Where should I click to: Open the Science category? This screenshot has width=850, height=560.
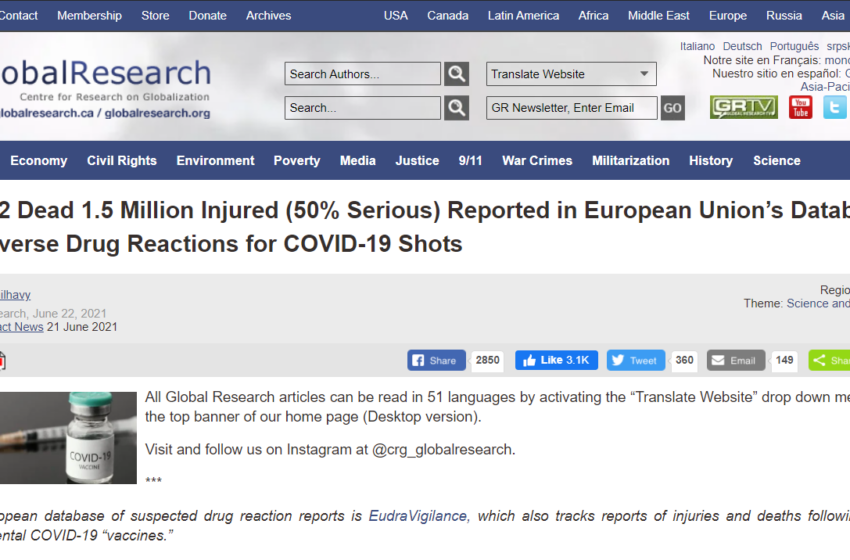point(776,160)
